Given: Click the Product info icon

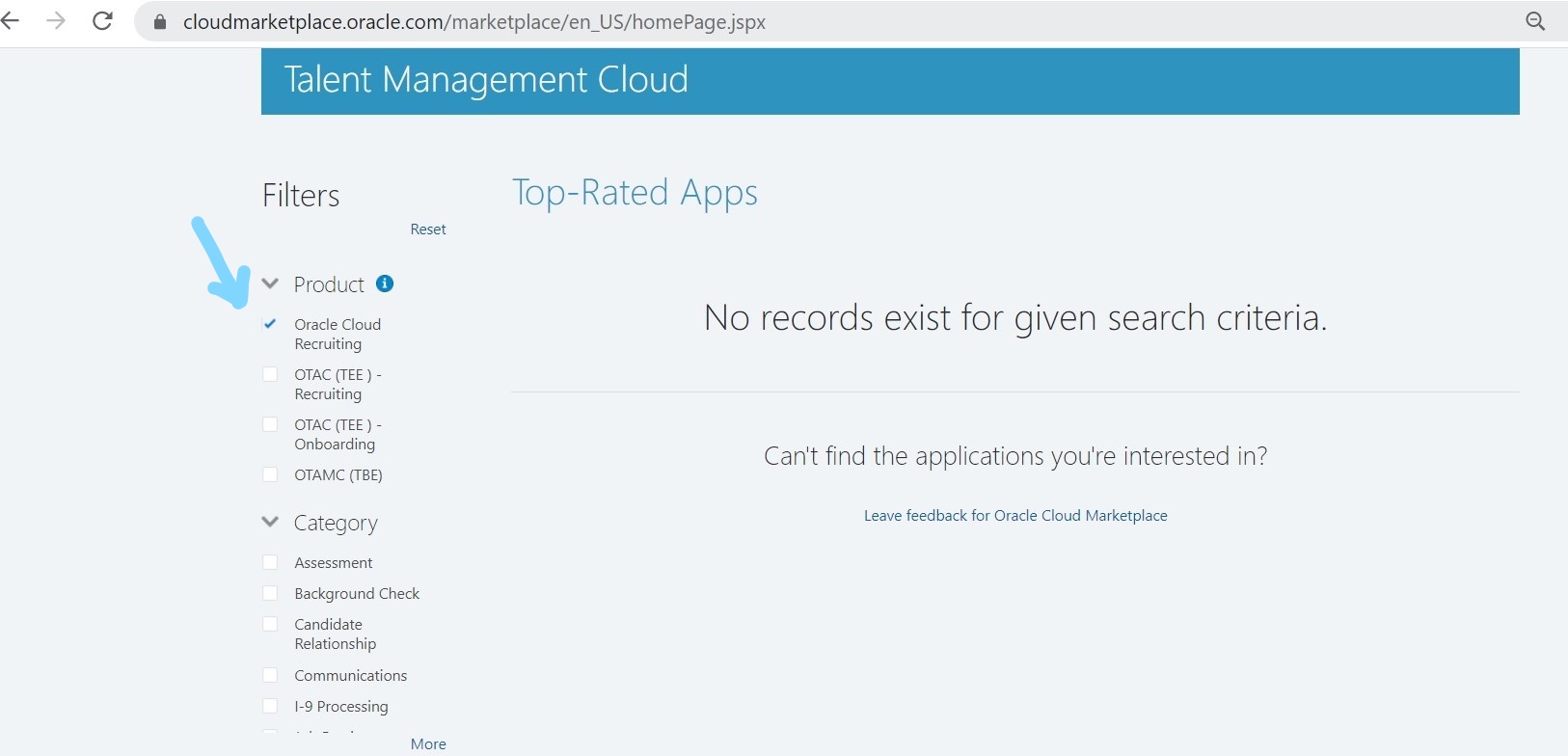Looking at the screenshot, I should (385, 283).
